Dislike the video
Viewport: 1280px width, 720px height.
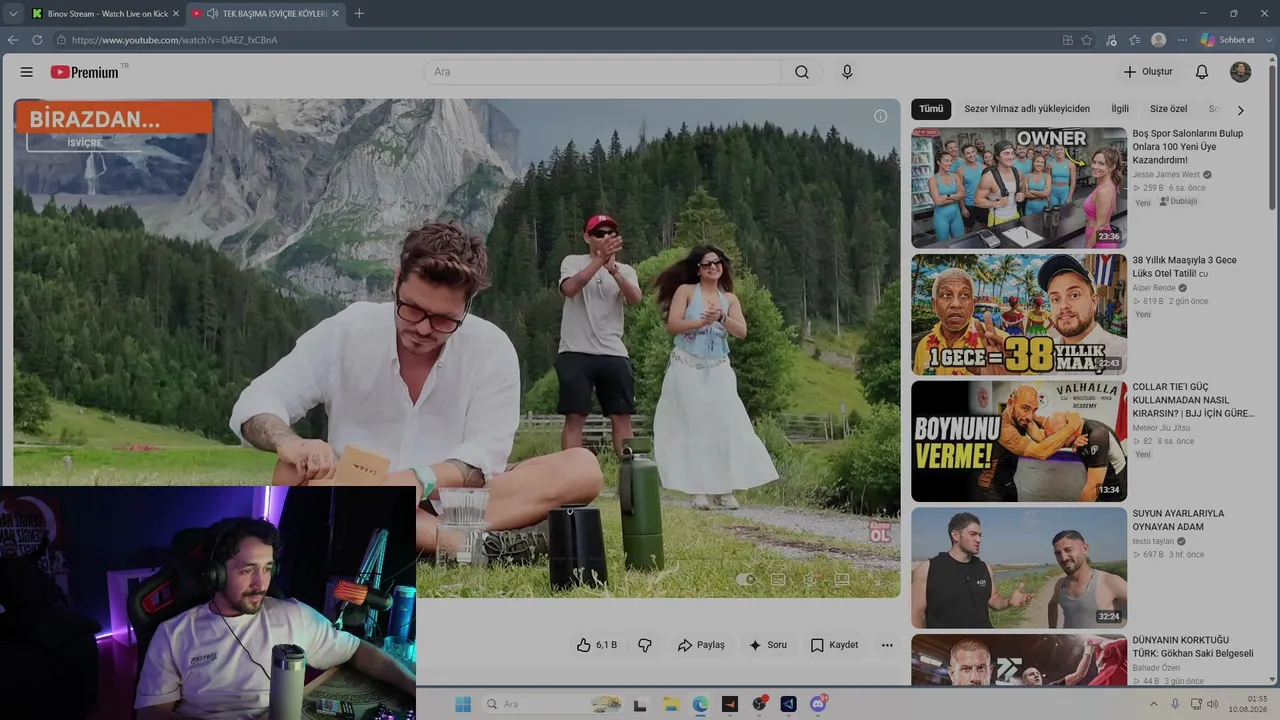pos(645,645)
